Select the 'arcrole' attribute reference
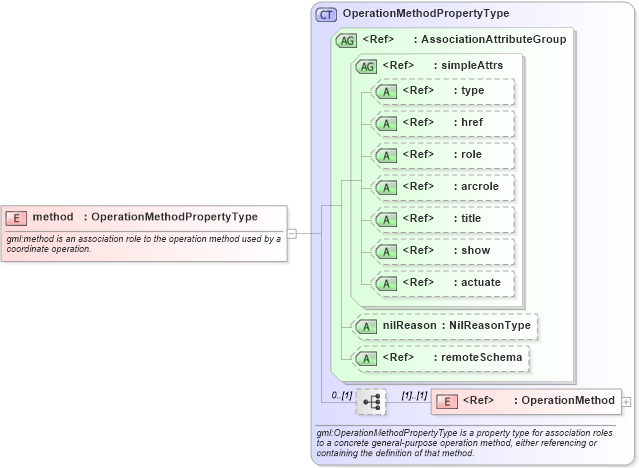The image size is (639, 468). tap(480, 186)
